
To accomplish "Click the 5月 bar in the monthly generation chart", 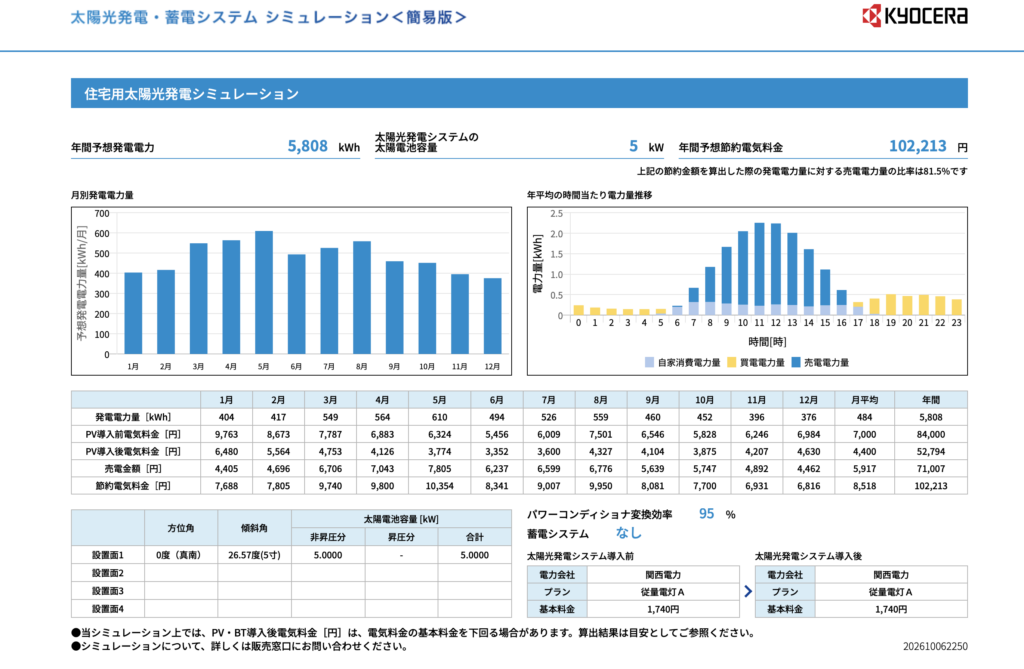I will [x=264, y=293].
